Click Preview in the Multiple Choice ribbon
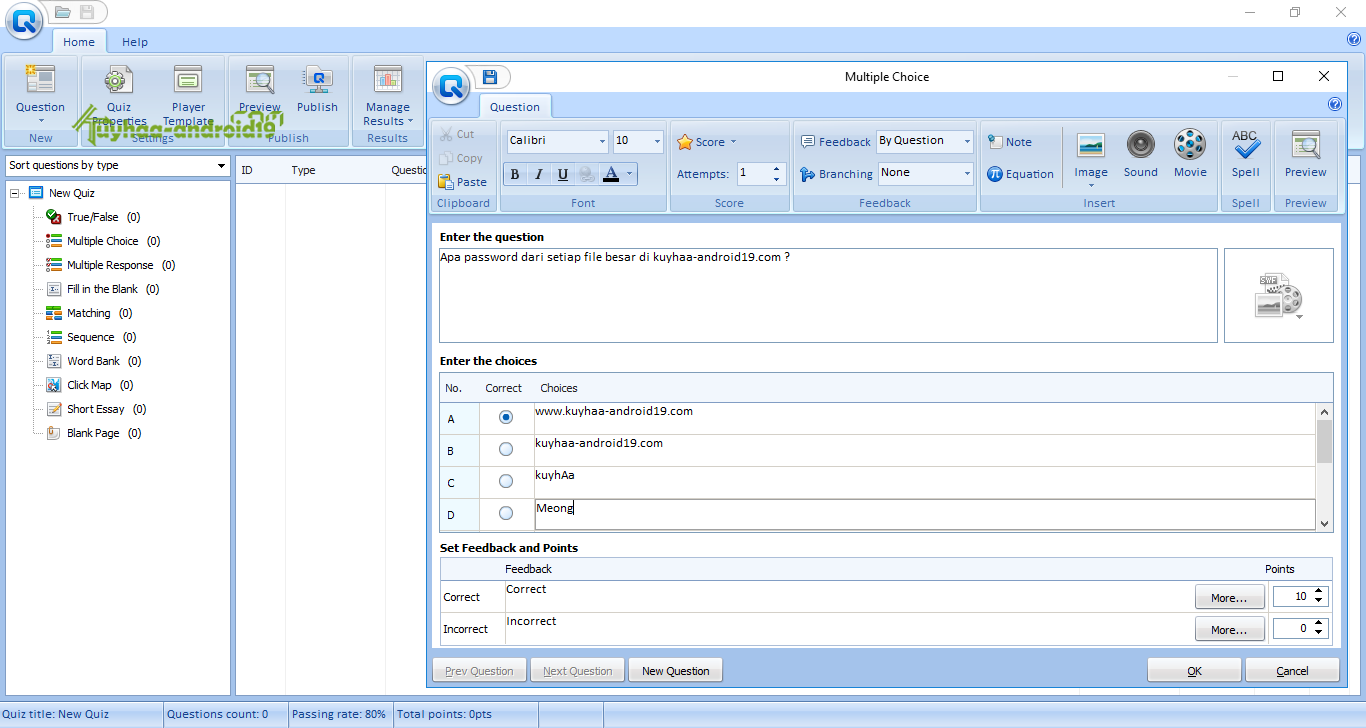1366x728 pixels. click(1306, 155)
